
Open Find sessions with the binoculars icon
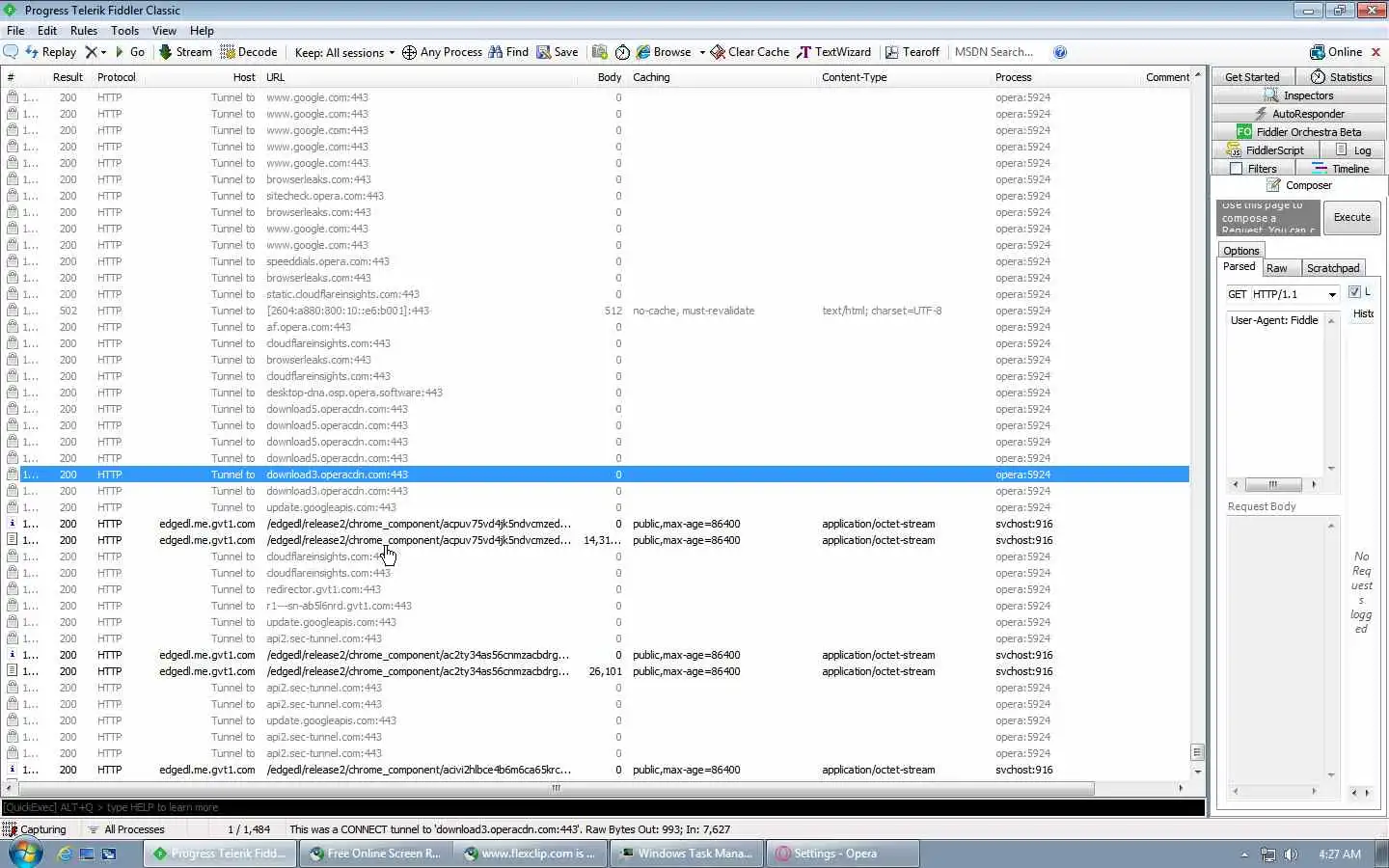(x=508, y=52)
